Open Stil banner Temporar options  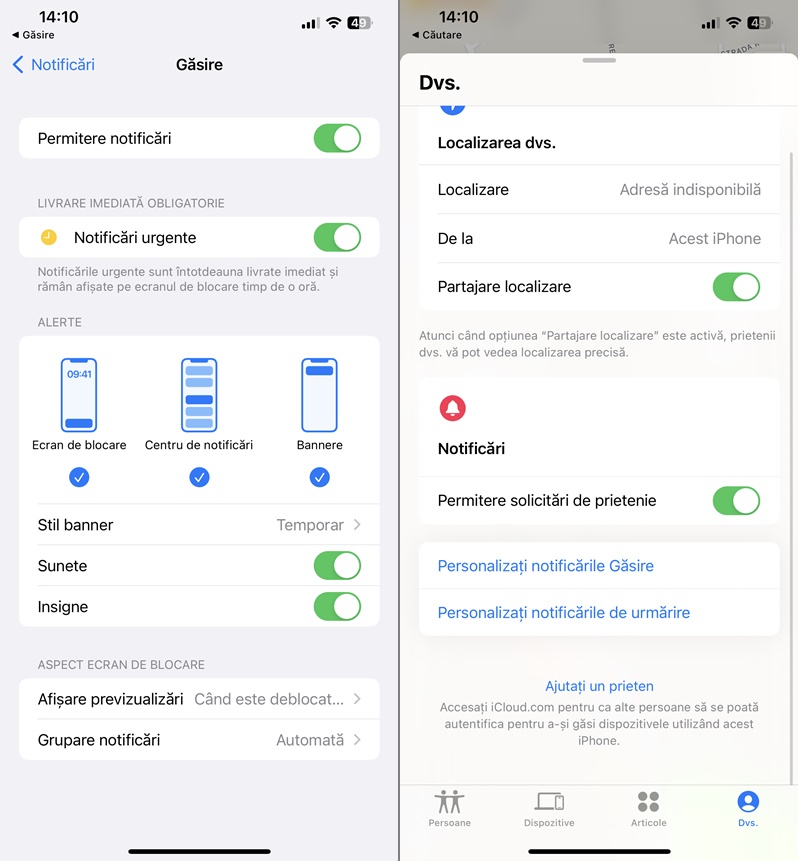tap(199, 525)
